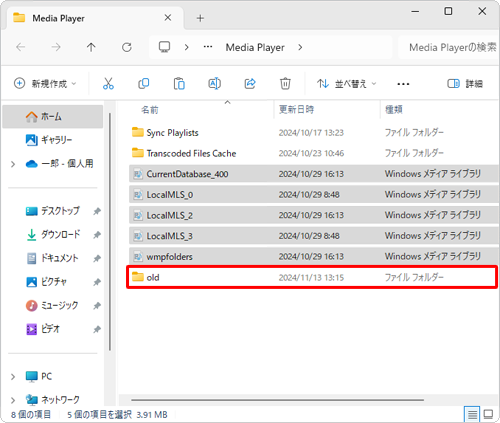Viewport: 500px width, 423px height.
Task: Click the navigation pane vertical scrollbar
Action: coord(110,232)
